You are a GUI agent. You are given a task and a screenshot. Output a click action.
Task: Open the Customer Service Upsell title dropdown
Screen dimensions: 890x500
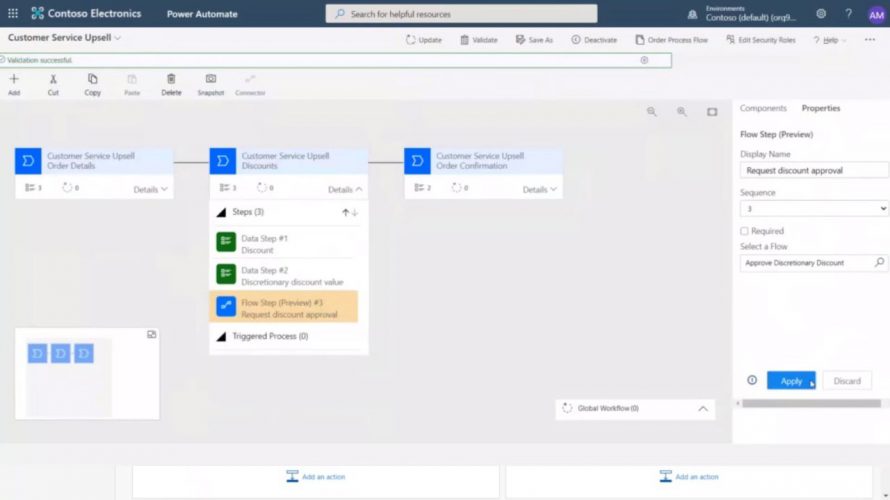pos(117,38)
